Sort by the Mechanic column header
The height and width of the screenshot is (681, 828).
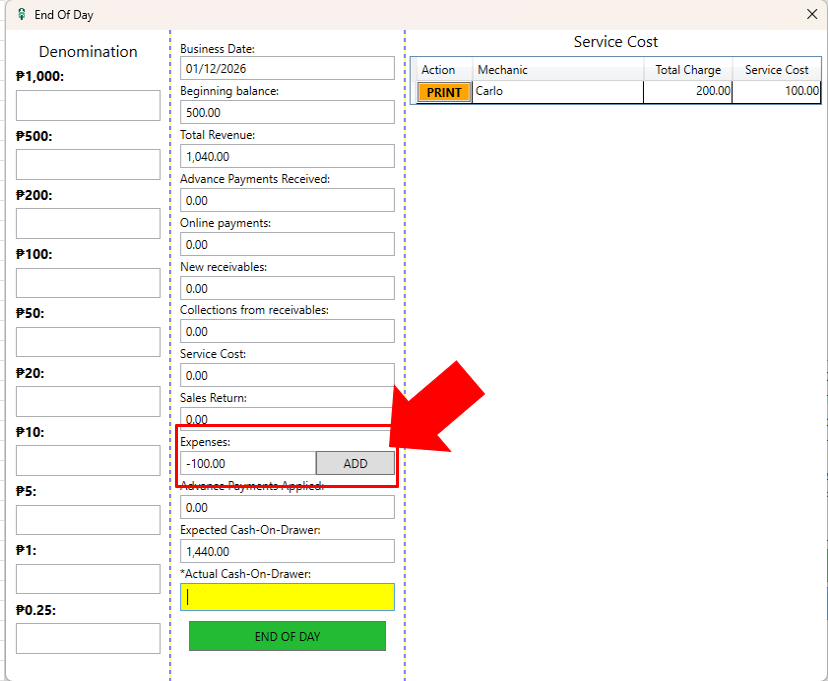[557, 70]
